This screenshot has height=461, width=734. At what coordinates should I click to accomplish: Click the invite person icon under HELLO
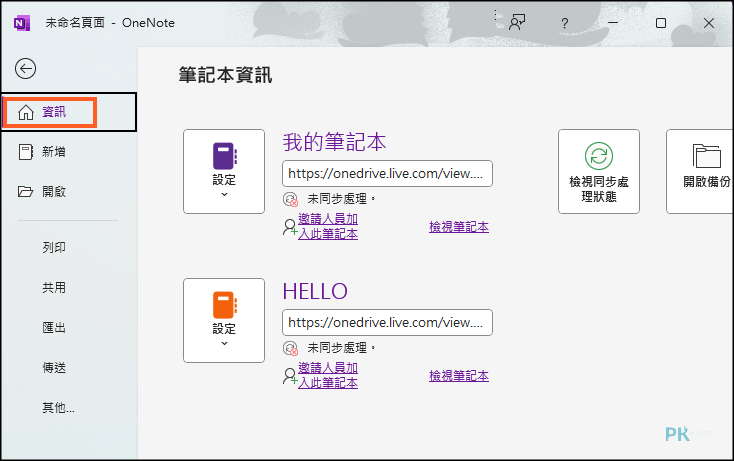(x=290, y=376)
